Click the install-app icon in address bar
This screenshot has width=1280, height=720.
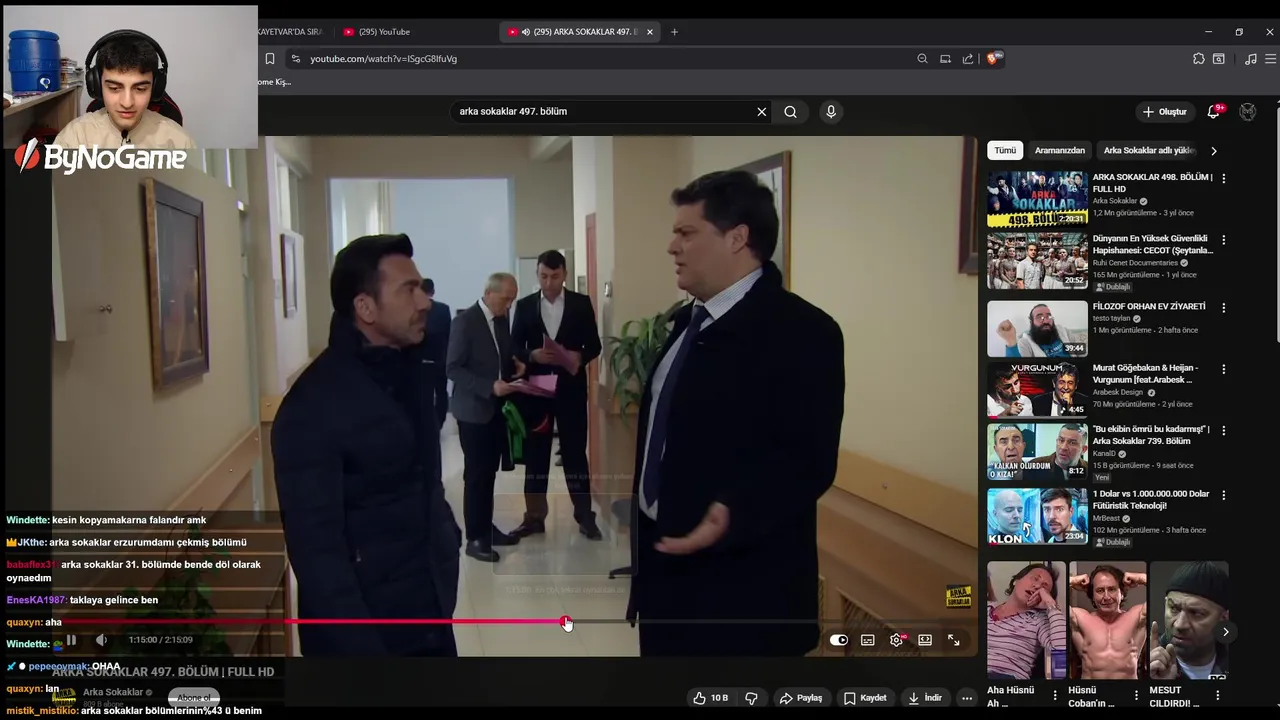[x=945, y=59]
